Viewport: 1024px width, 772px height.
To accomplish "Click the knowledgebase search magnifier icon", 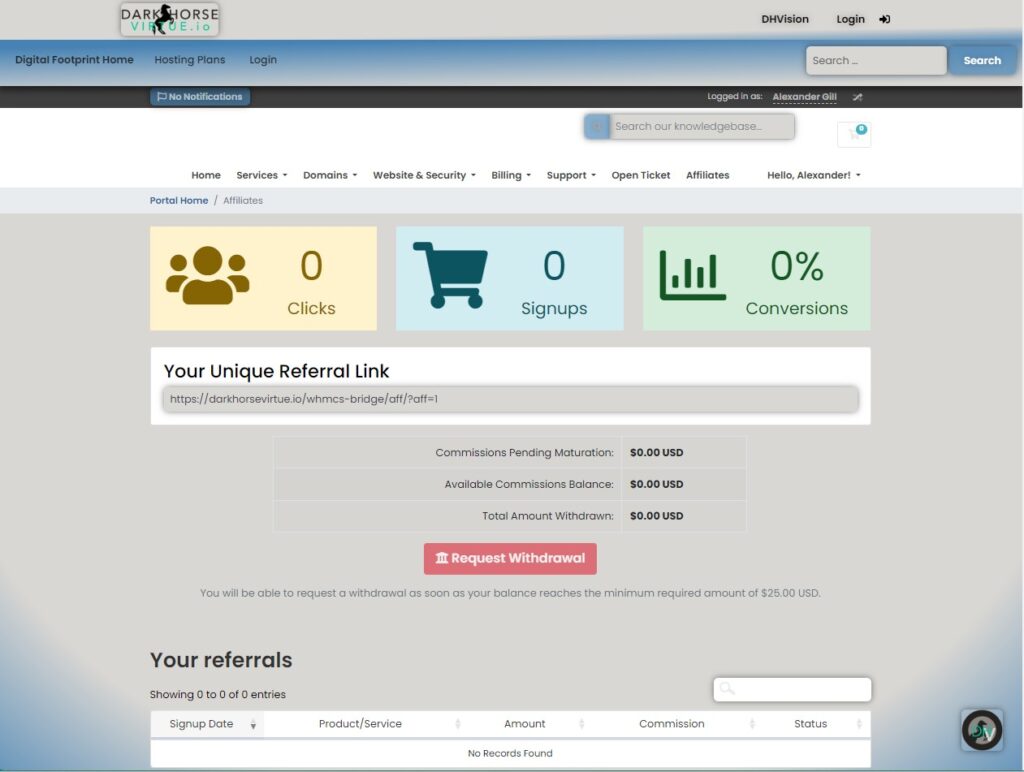I will pos(597,126).
